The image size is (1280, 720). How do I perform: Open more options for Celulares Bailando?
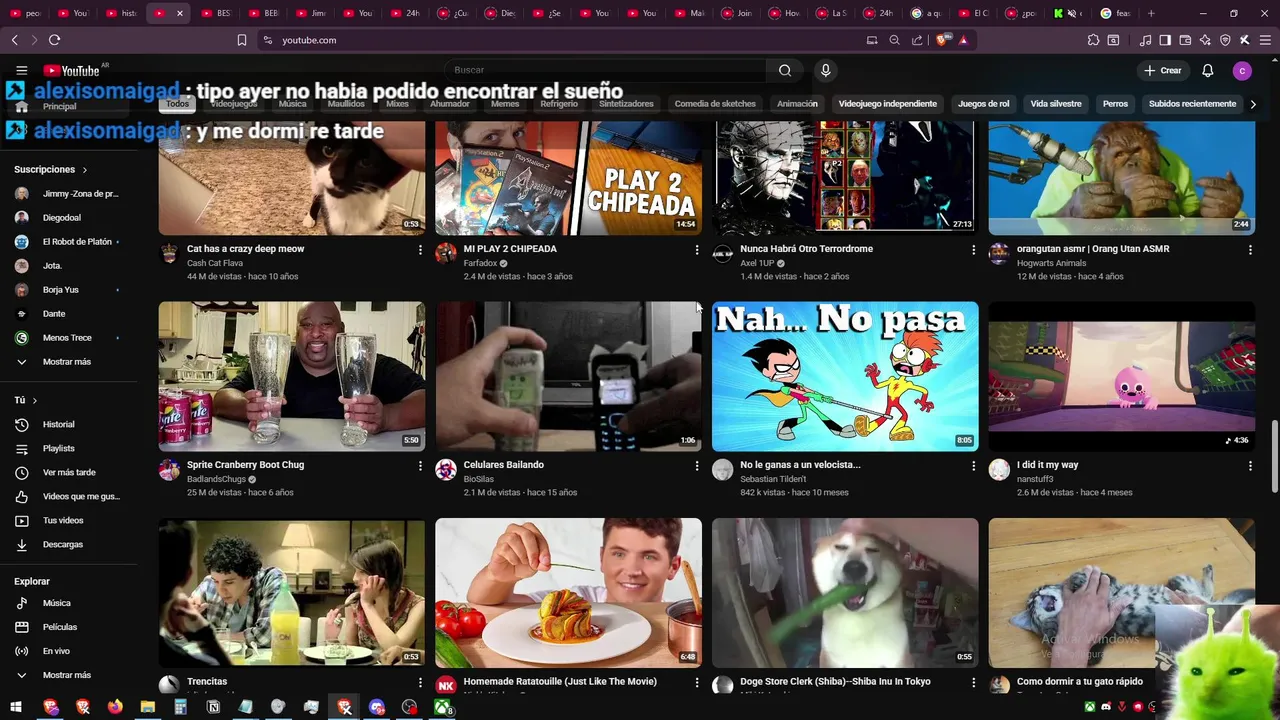click(697, 466)
